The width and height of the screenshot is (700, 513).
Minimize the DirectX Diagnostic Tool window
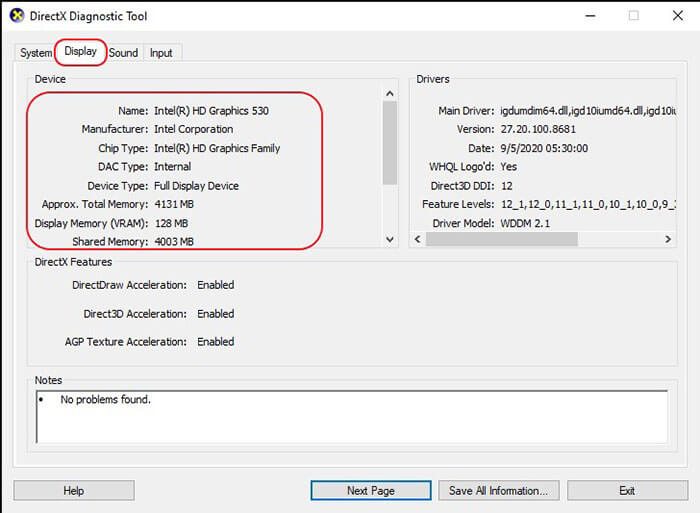pos(591,16)
